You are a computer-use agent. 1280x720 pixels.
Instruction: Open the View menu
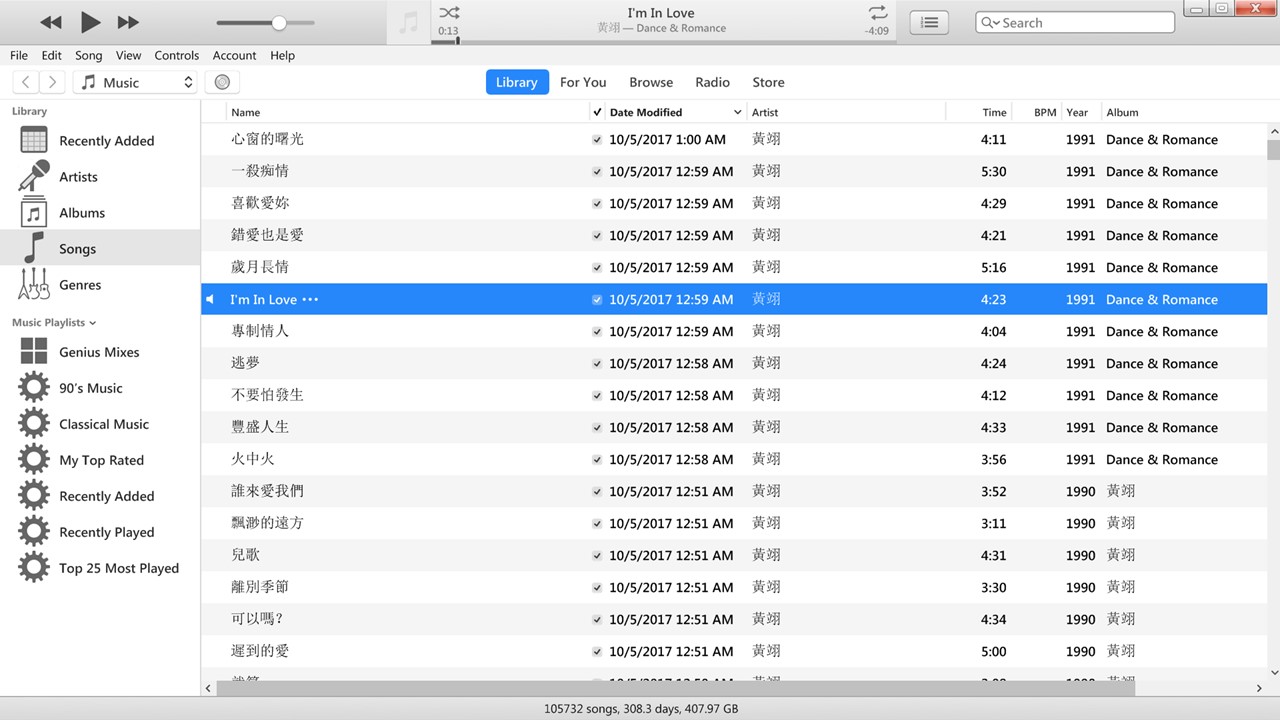coord(128,55)
